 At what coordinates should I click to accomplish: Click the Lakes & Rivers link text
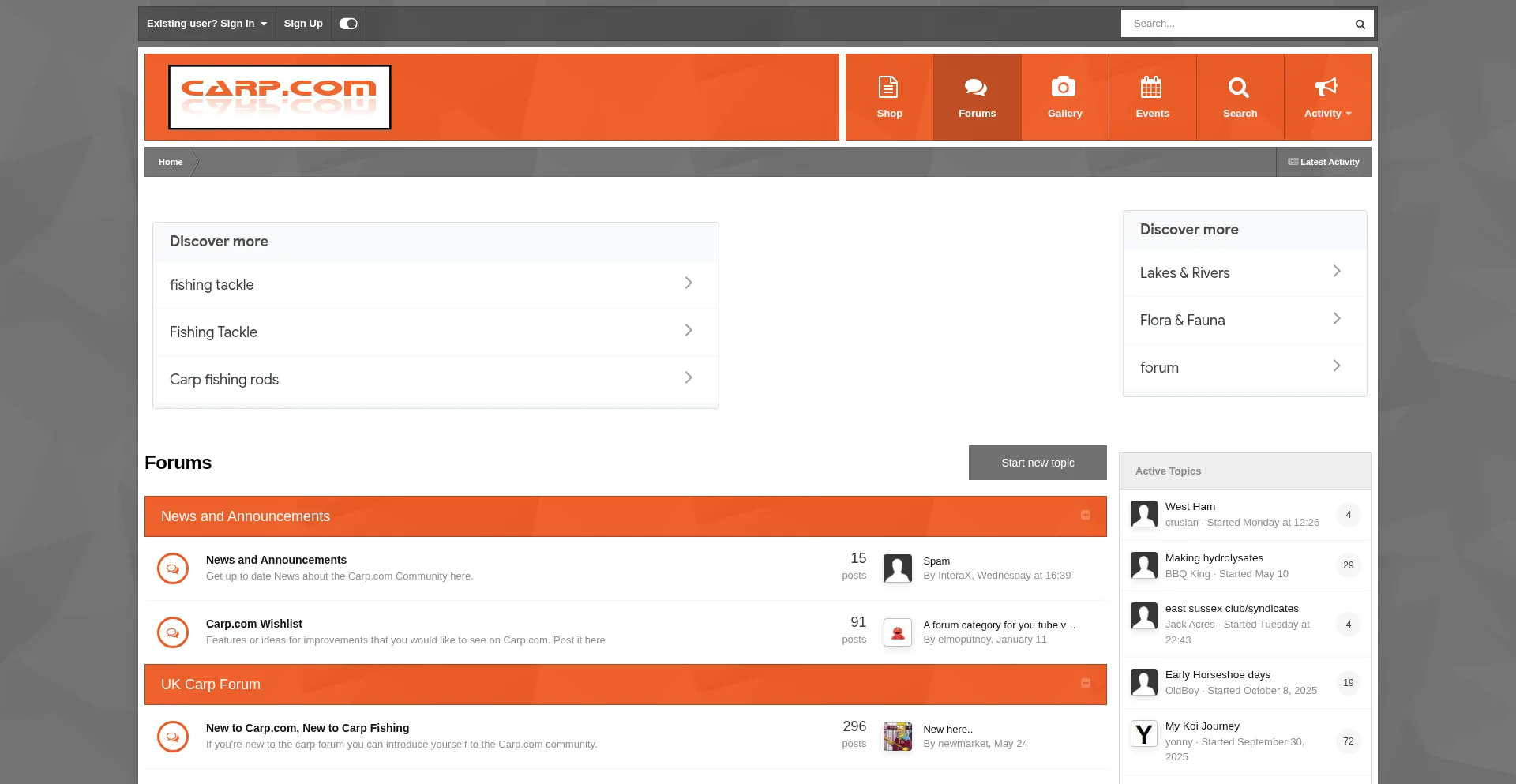coord(1184,273)
